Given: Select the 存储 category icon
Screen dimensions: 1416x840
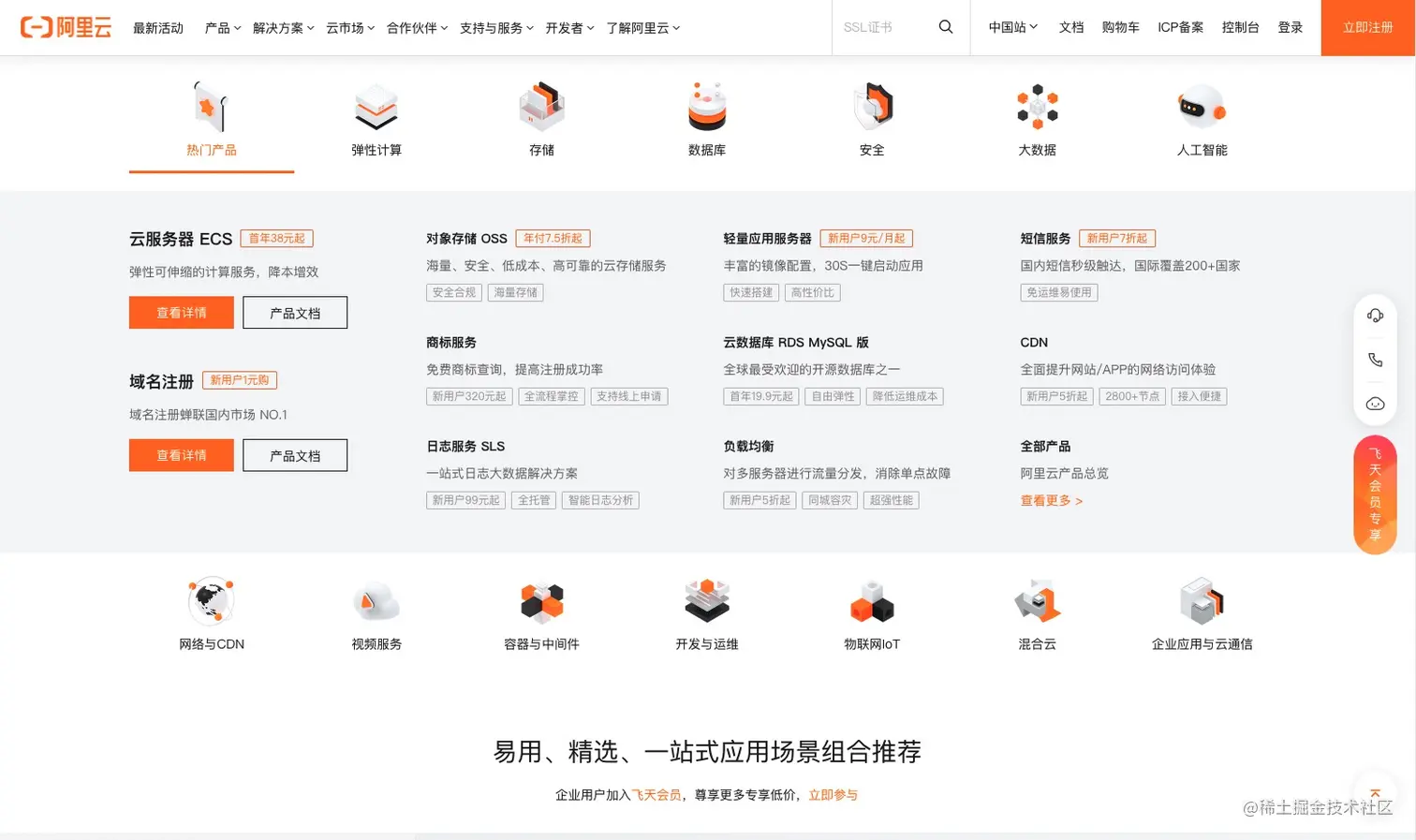Looking at the screenshot, I should [x=541, y=106].
